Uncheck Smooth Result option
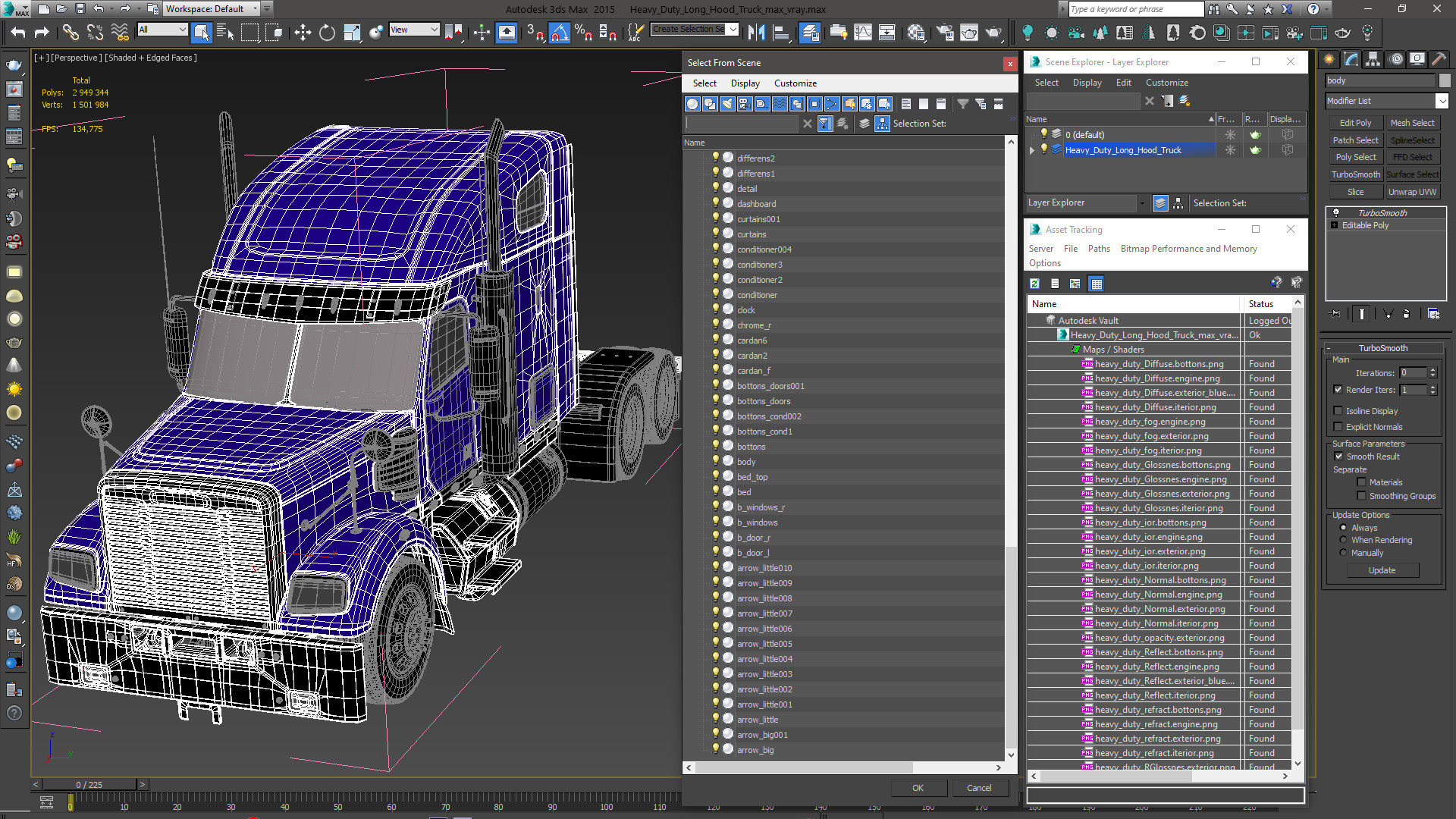The height and width of the screenshot is (819, 1456). click(x=1338, y=457)
